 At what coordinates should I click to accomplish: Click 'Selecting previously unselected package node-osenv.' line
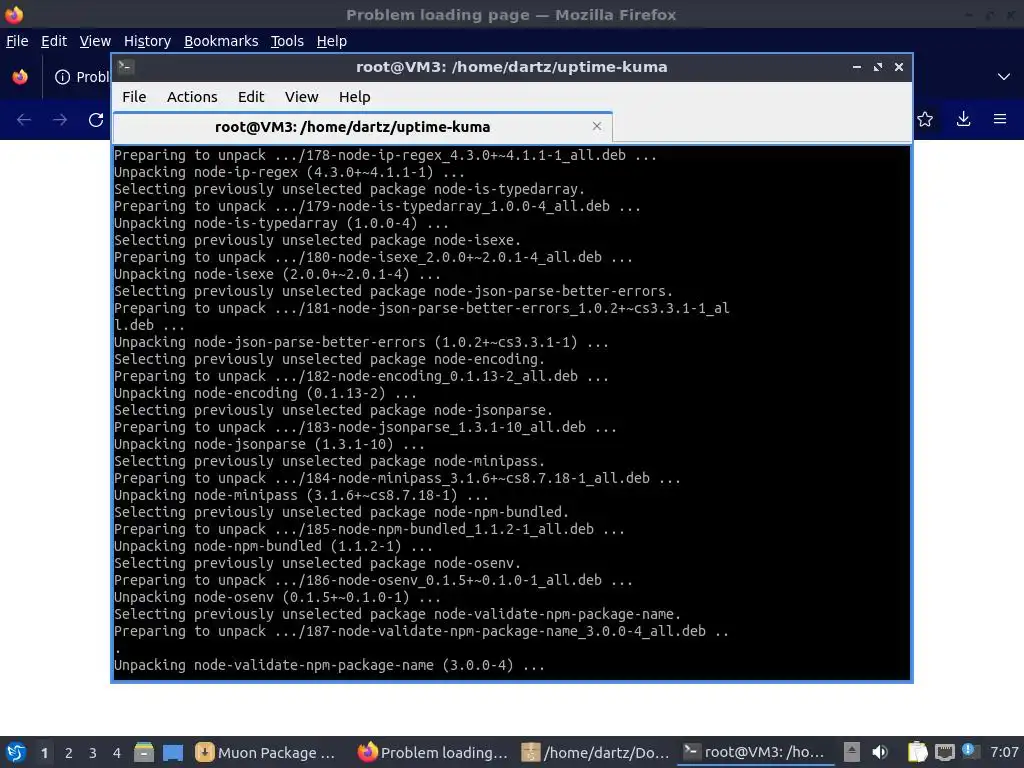pos(317,563)
